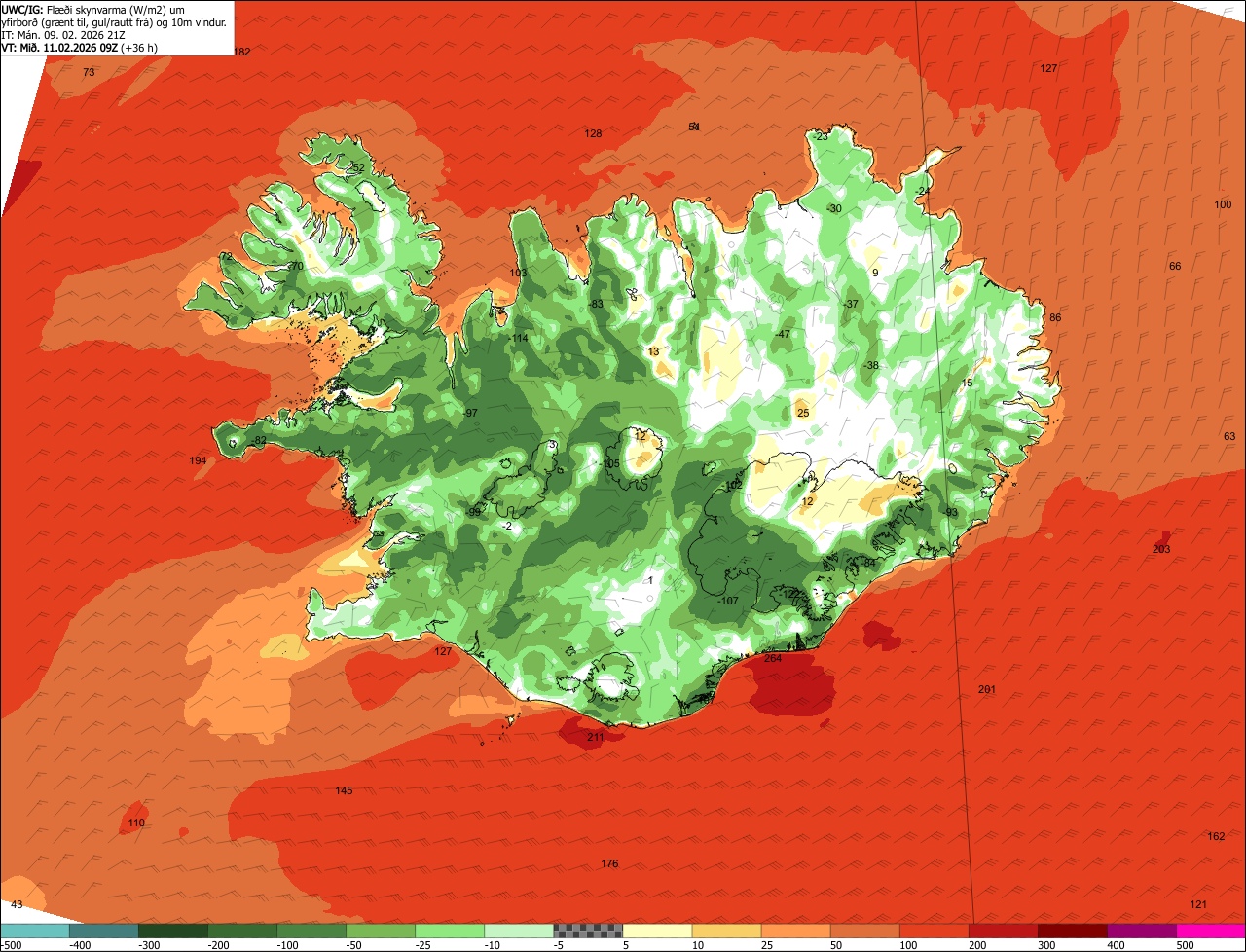Click the map value 176 in southern sea

609,864
